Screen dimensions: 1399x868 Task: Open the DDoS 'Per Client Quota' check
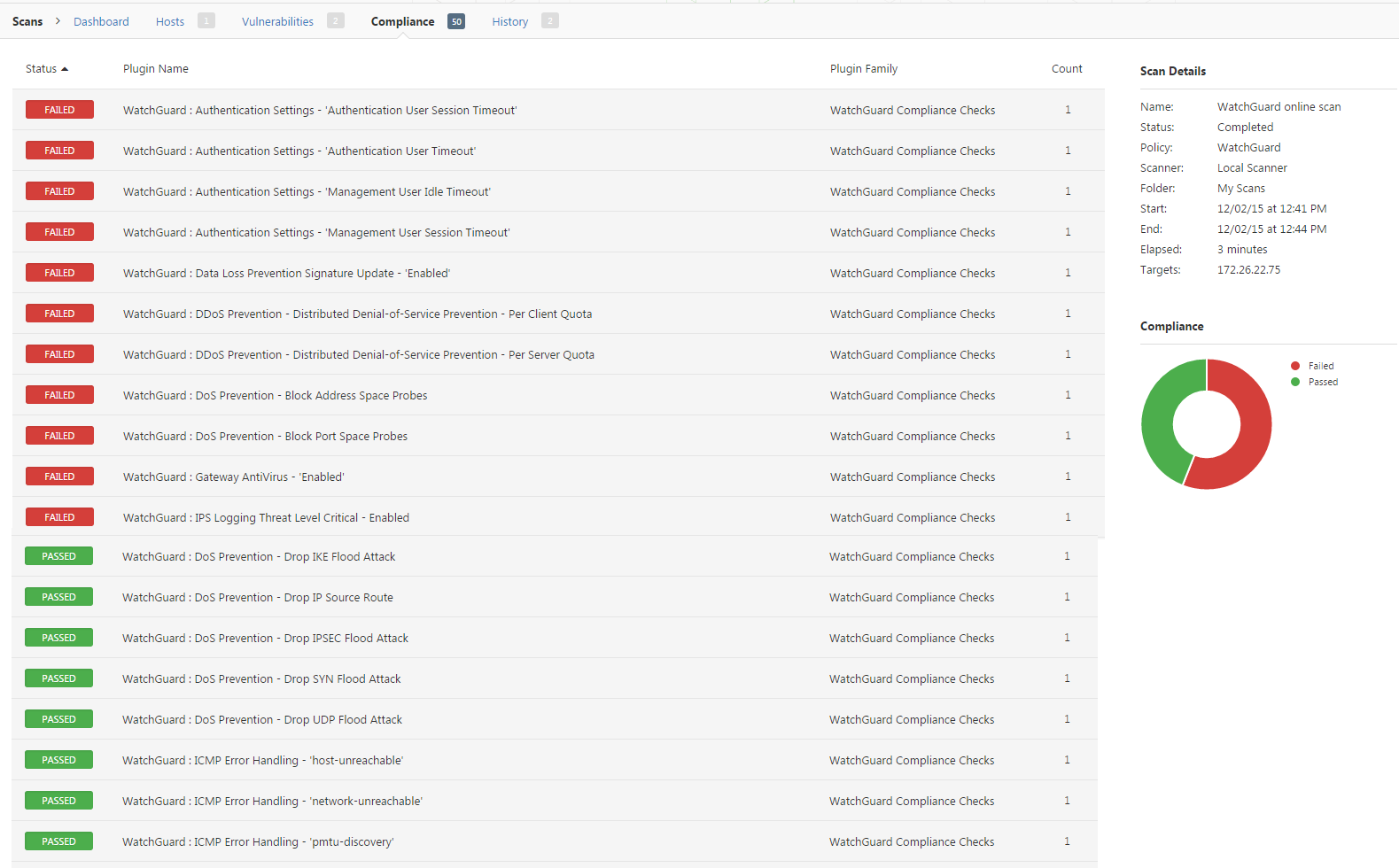coord(357,314)
